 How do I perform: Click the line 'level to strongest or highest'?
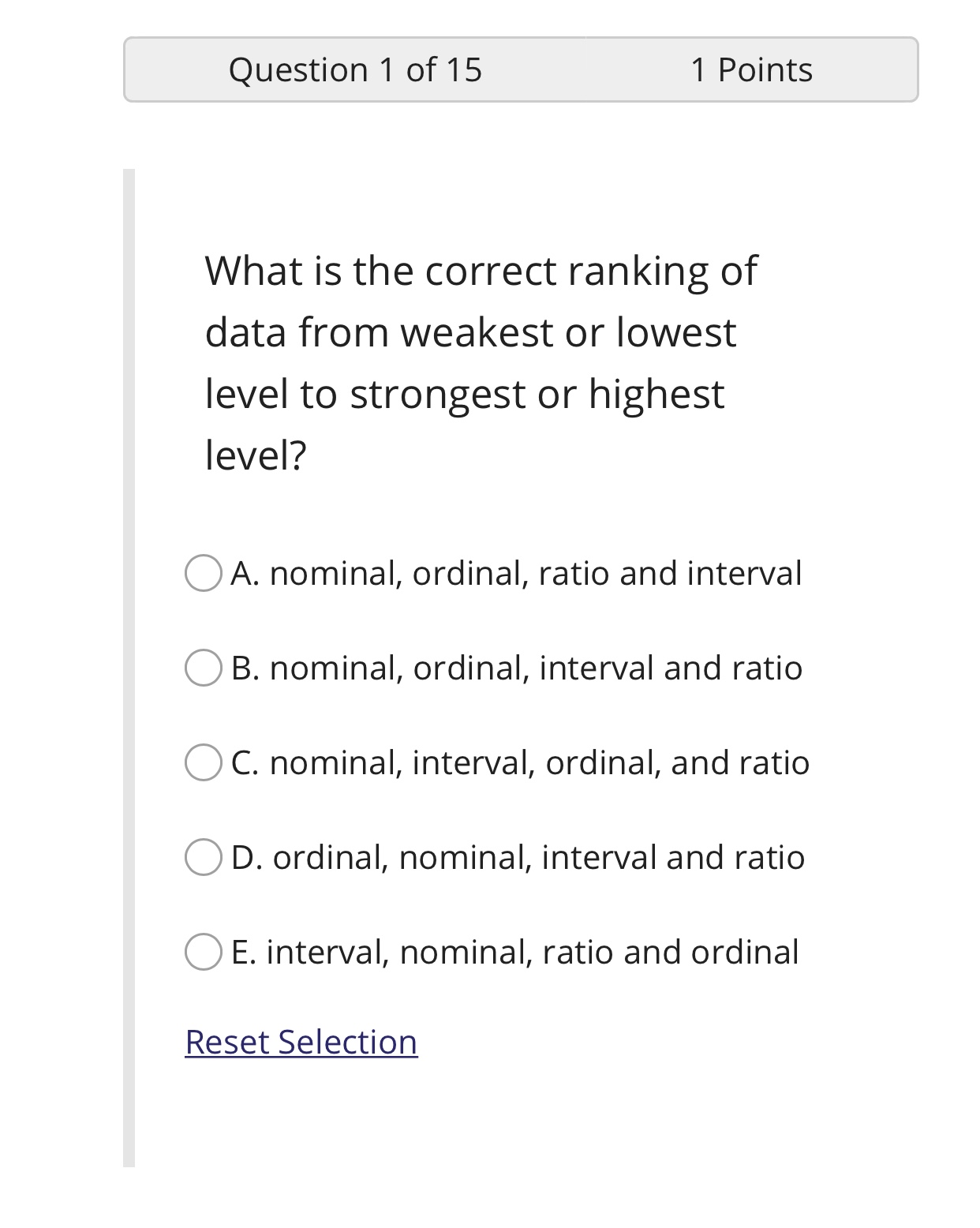click(464, 394)
